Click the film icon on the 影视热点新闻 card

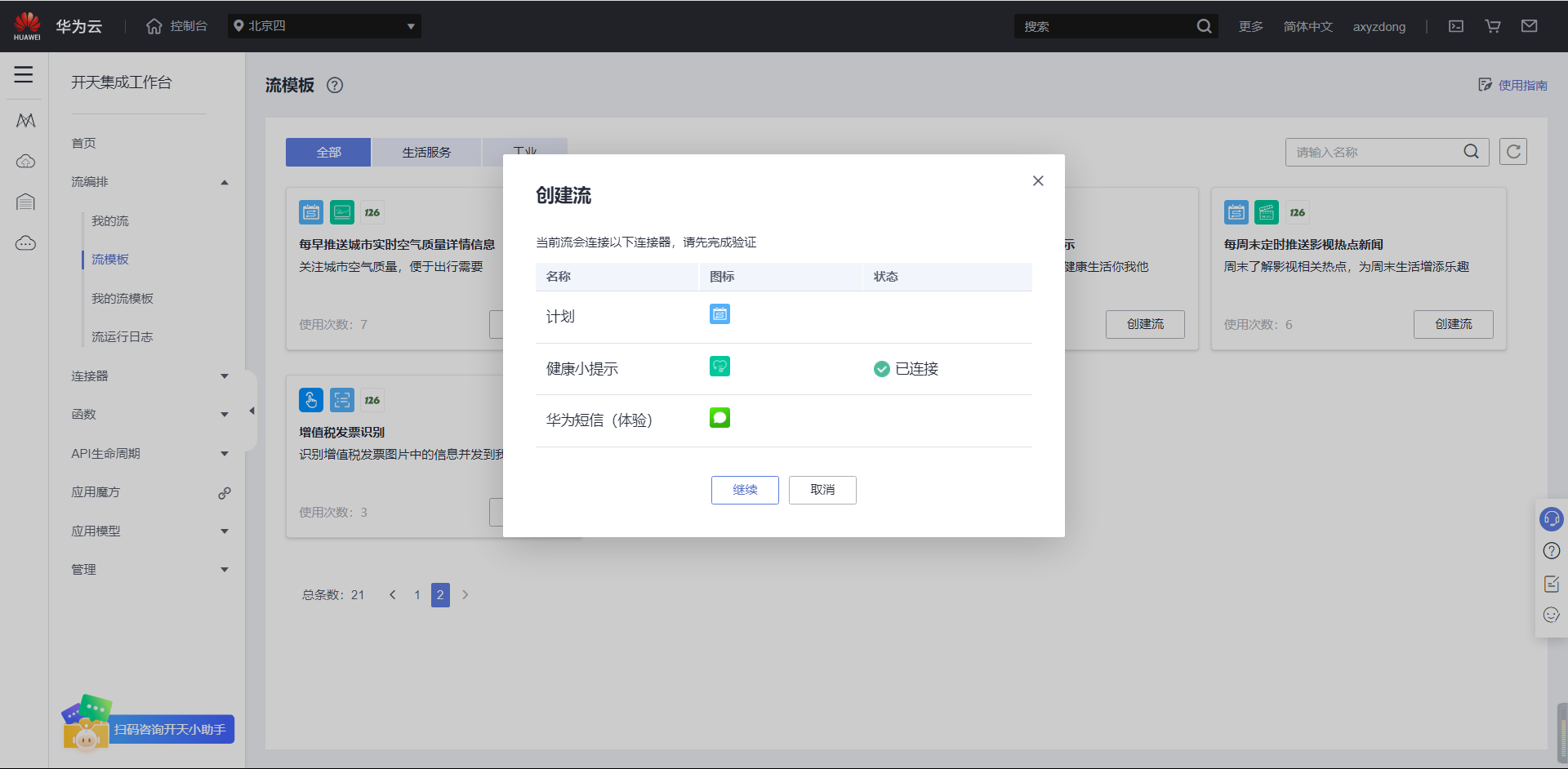pos(1267,212)
